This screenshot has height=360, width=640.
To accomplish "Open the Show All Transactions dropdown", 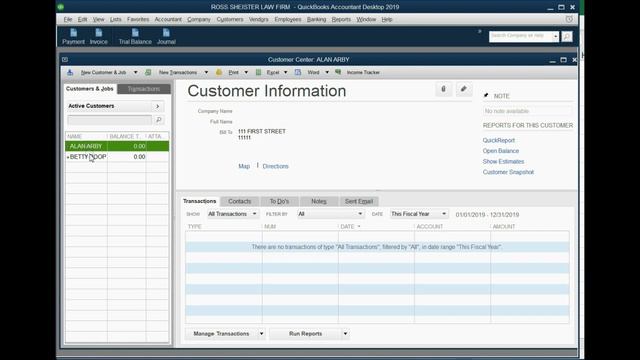I will coord(232,214).
